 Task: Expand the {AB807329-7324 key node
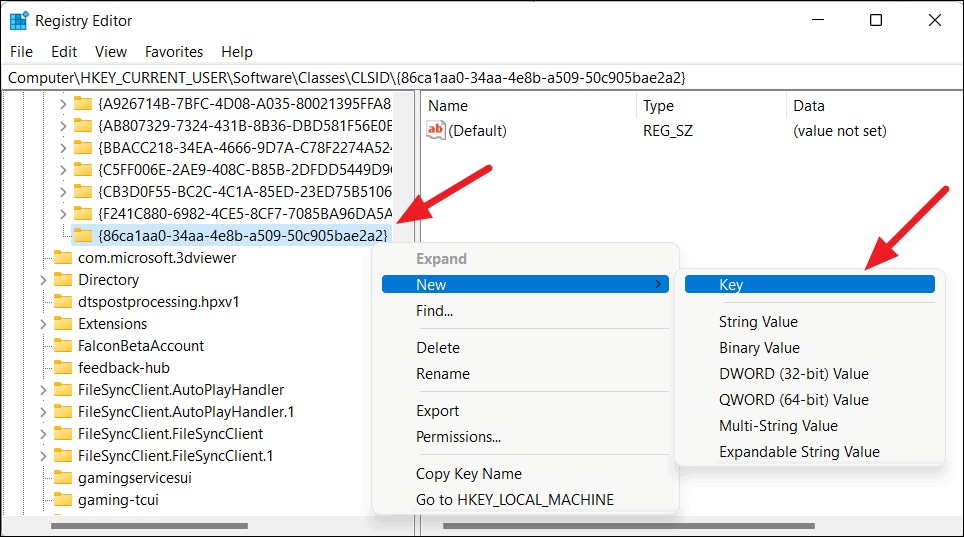click(x=63, y=126)
